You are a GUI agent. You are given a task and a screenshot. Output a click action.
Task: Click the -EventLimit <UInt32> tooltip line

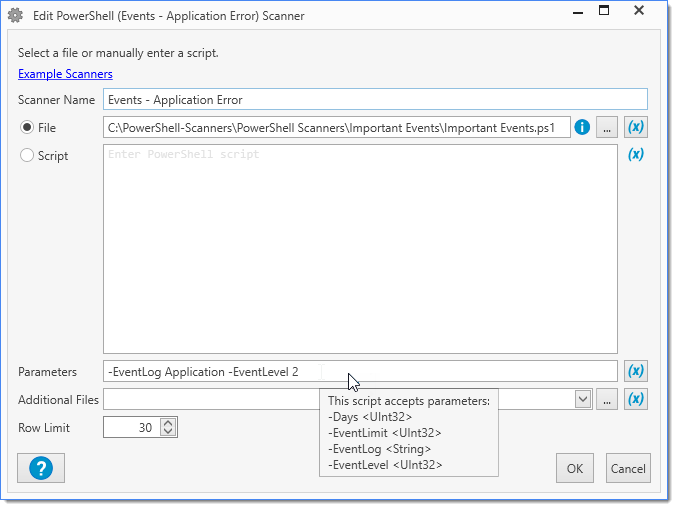tap(385, 433)
